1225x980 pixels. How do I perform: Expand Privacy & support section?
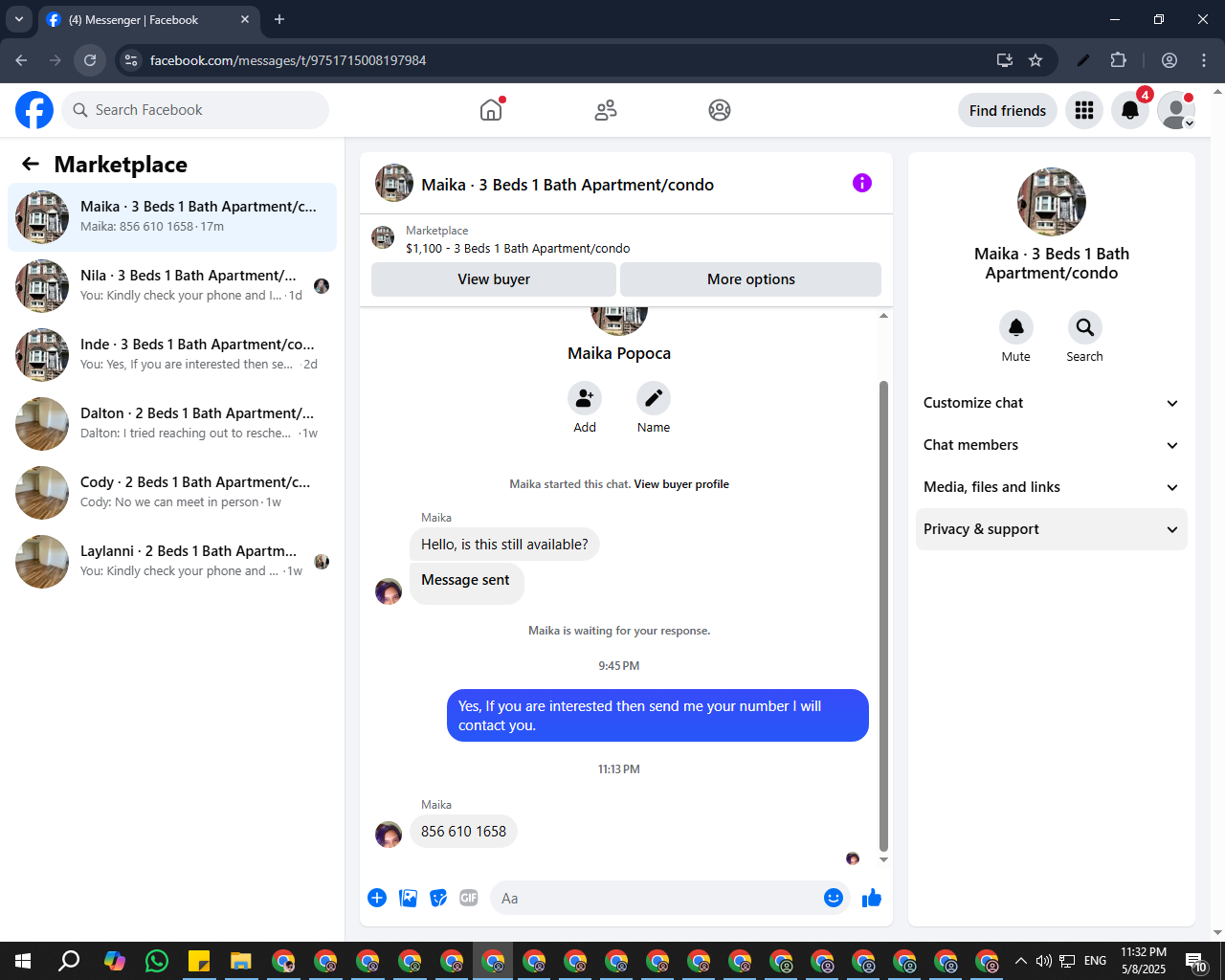(1052, 529)
